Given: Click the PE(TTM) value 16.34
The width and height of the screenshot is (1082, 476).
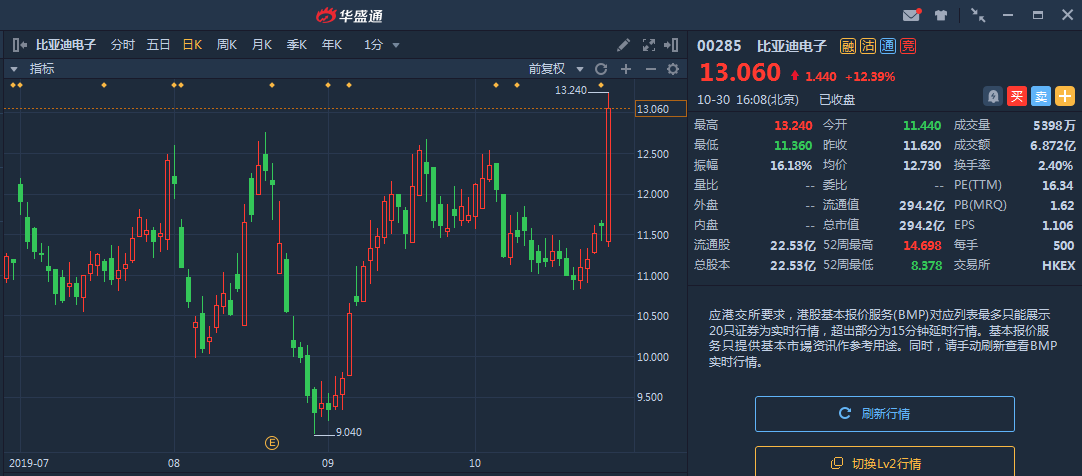Looking at the screenshot, I should [x=1059, y=186].
